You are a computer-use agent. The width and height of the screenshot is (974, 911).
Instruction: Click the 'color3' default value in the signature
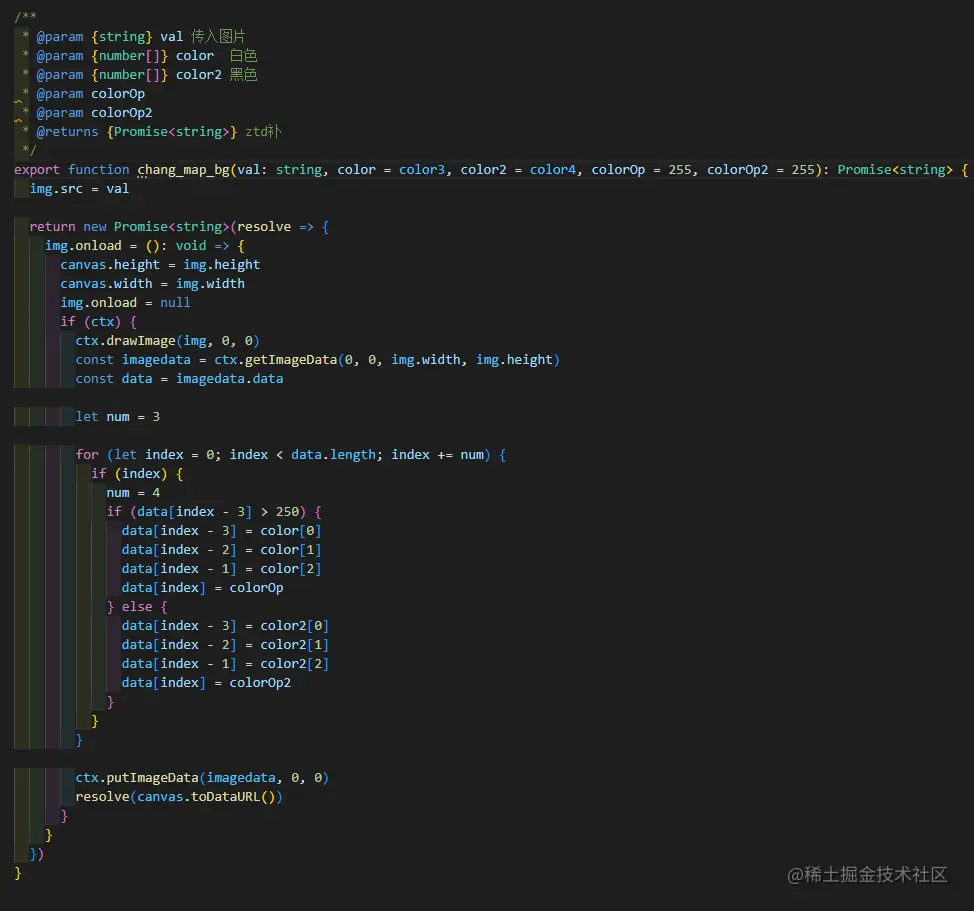pyautogui.click(x=422, y=170)
